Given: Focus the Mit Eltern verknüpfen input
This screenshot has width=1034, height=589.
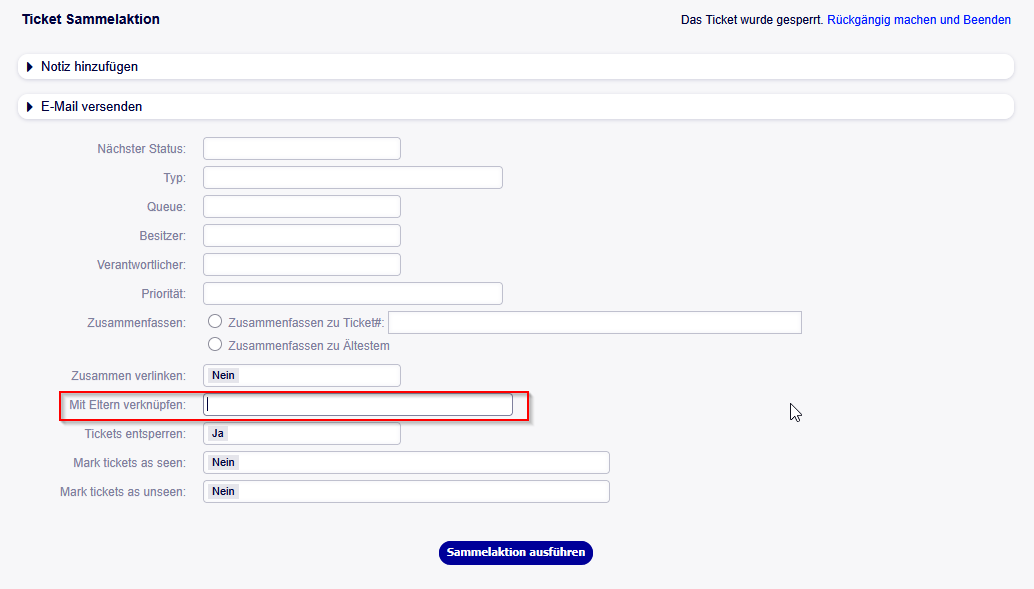Looking at the screenshot, I should (x=358, y=405).
